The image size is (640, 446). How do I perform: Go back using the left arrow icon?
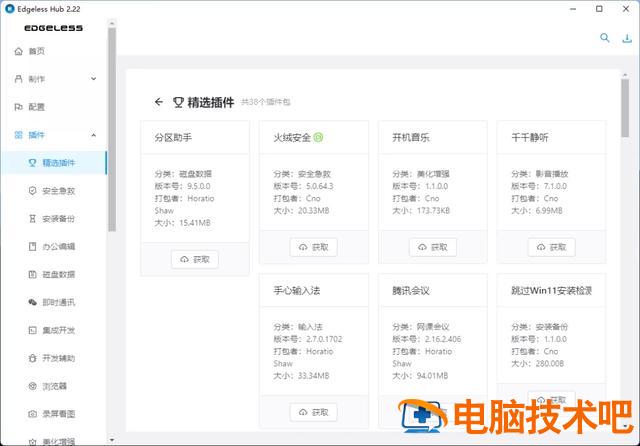click(159, 102)
